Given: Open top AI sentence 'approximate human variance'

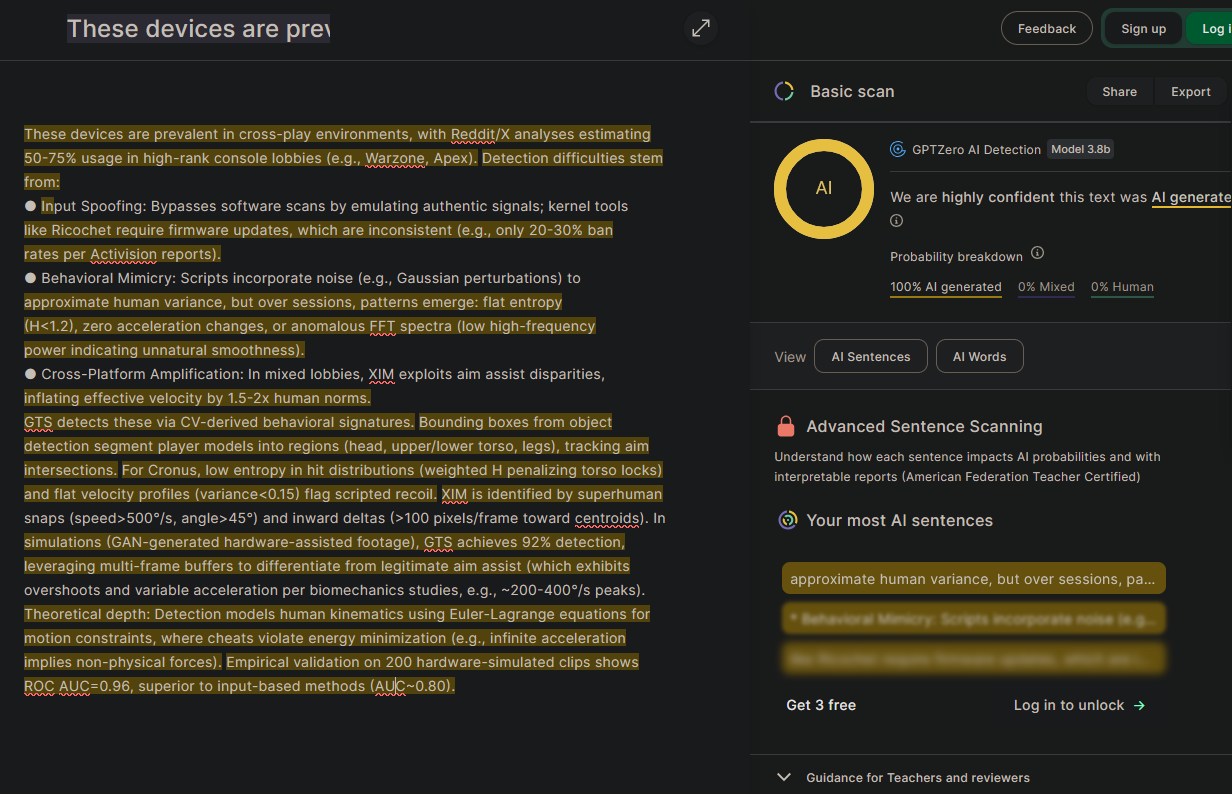Looking at the screenshot, I should coord(973,579).
